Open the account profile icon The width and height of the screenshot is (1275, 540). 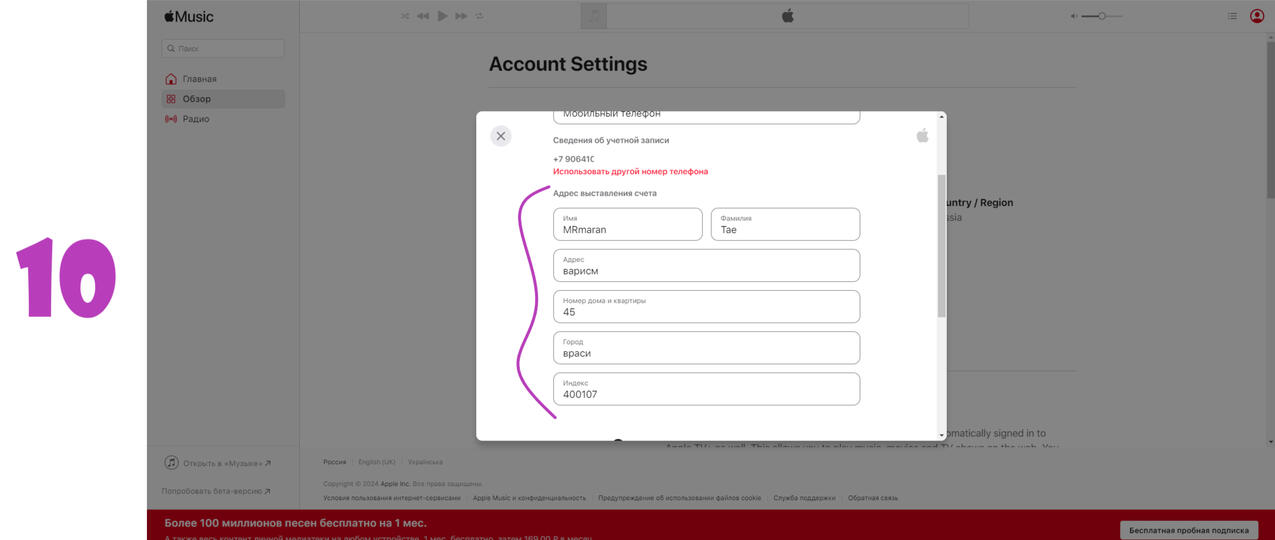point(1257,16)
